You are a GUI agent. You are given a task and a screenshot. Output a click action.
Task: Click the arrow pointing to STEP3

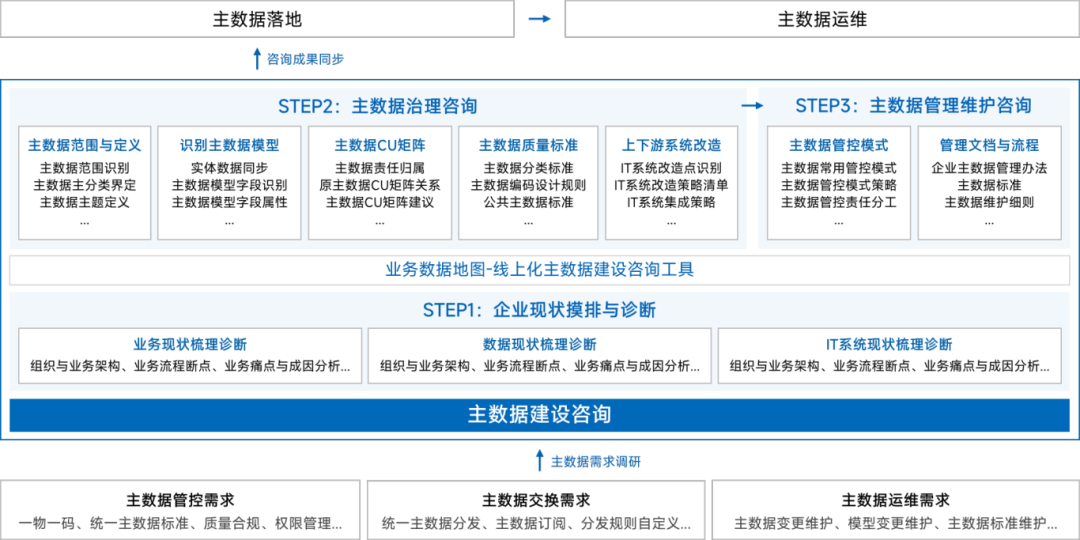click(751, 105)
